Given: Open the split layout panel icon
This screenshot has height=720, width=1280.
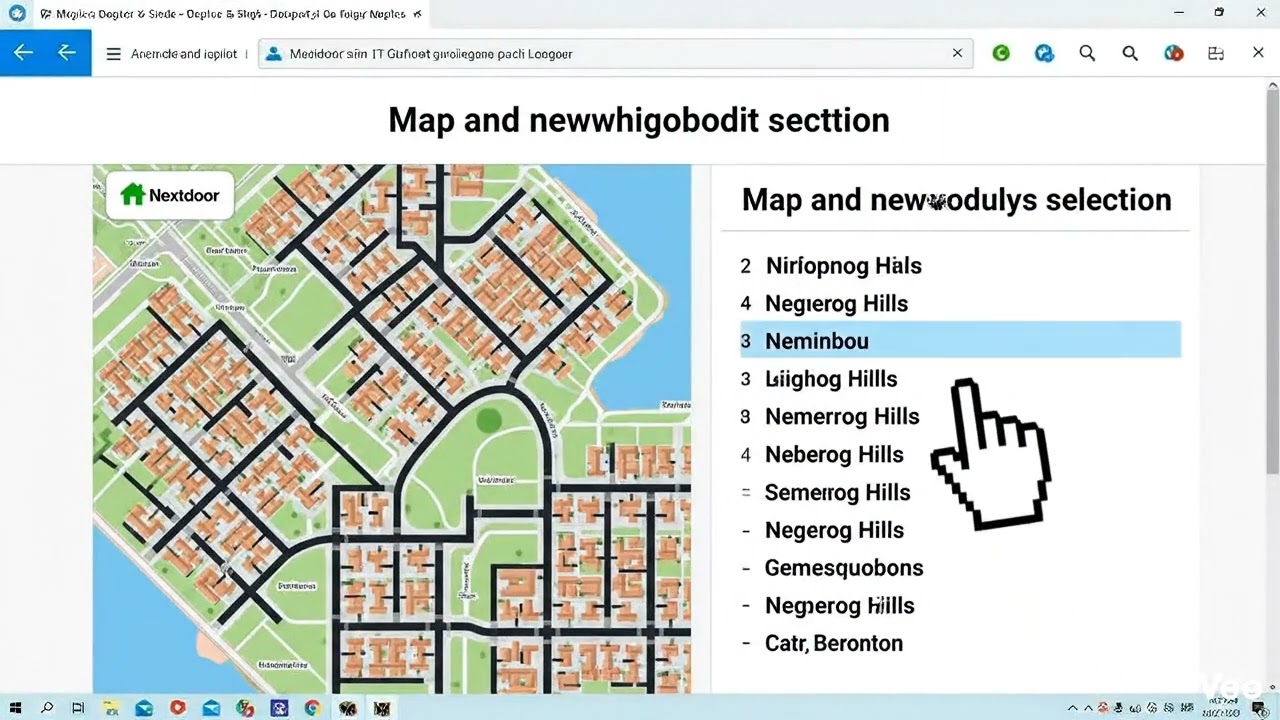Looking at the screenshot, I should coord(1216,54).
